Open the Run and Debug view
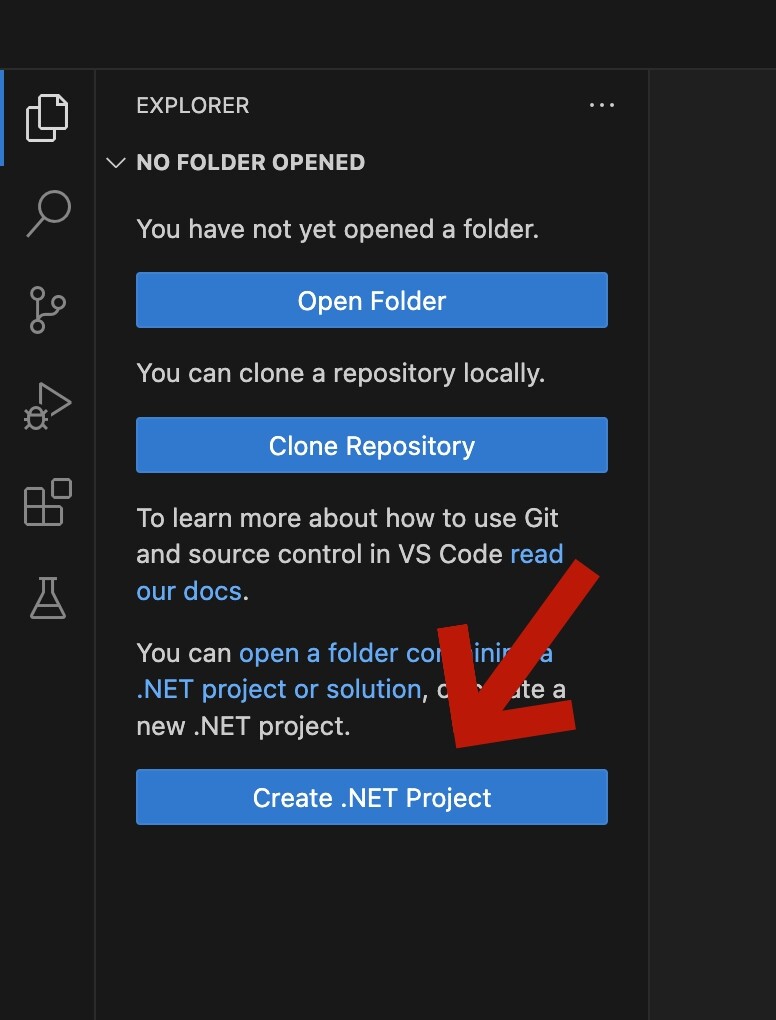Viewport: 776px width, 1020px height. point(47,405)
